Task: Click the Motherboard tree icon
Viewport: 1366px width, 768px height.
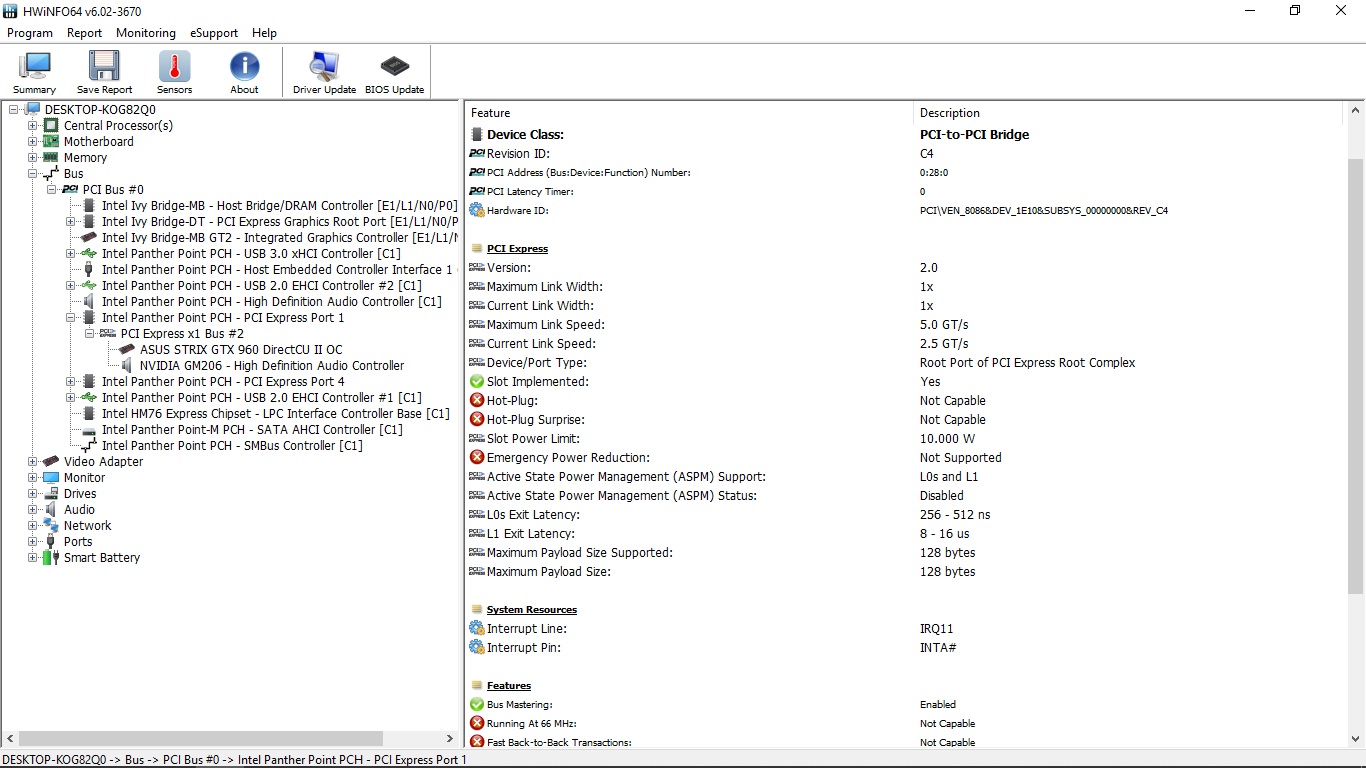Action: click(x=51, y=142)
